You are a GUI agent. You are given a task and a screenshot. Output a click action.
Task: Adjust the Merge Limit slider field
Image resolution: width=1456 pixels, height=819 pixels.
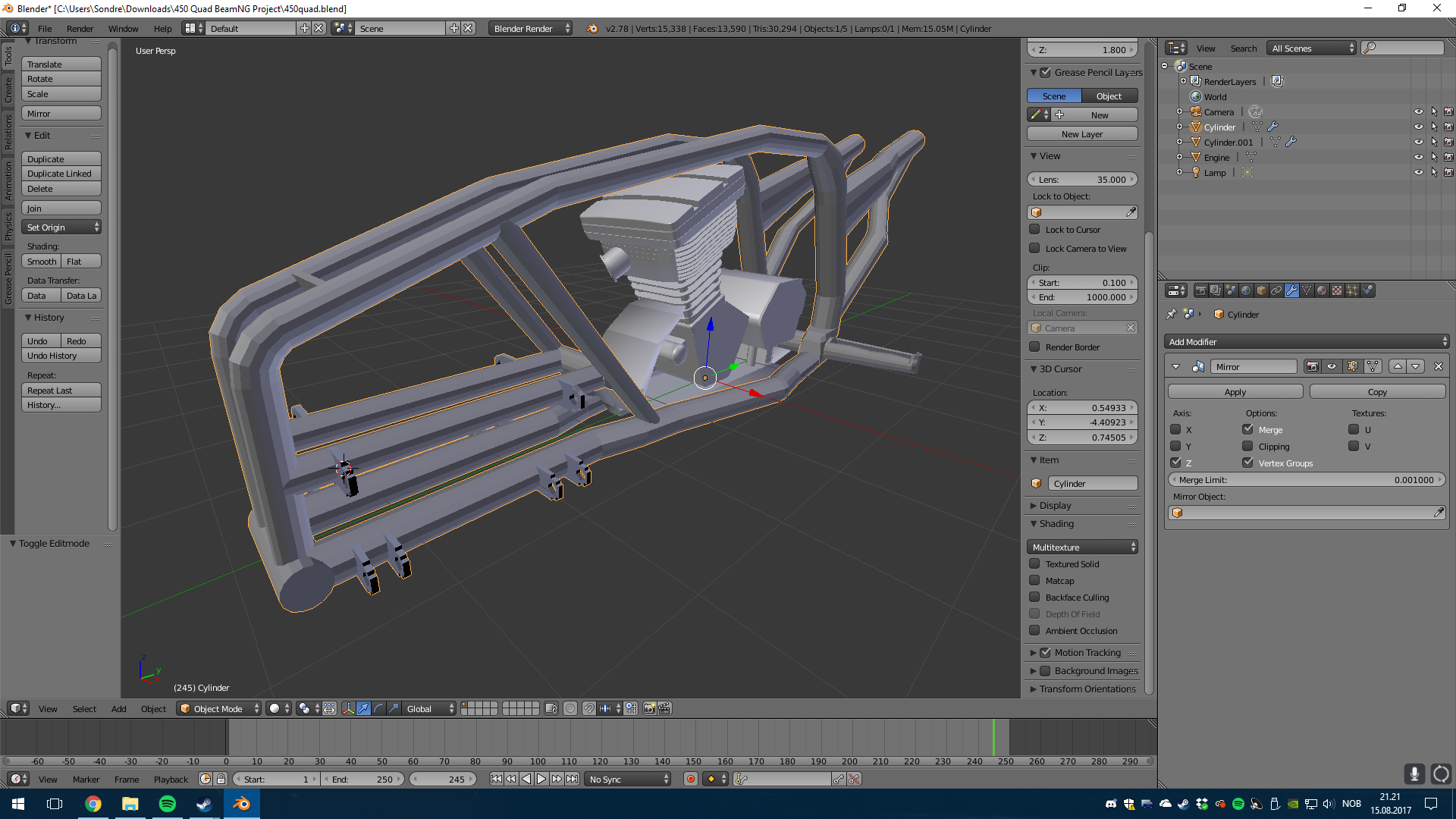(x=1307, y=480)
